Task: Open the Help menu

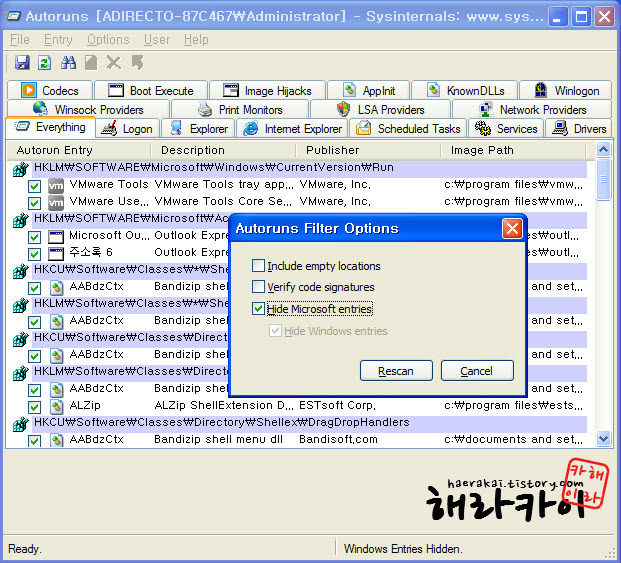Action: [196, 40]
